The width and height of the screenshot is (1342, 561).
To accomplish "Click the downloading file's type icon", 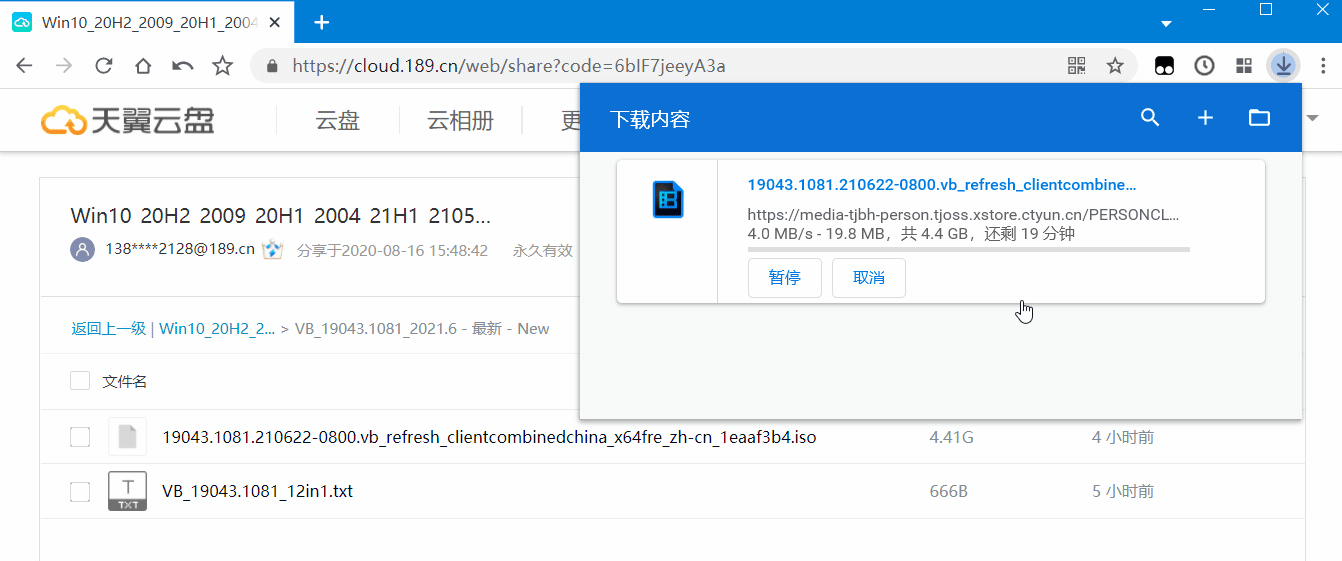I will [667, 200].
